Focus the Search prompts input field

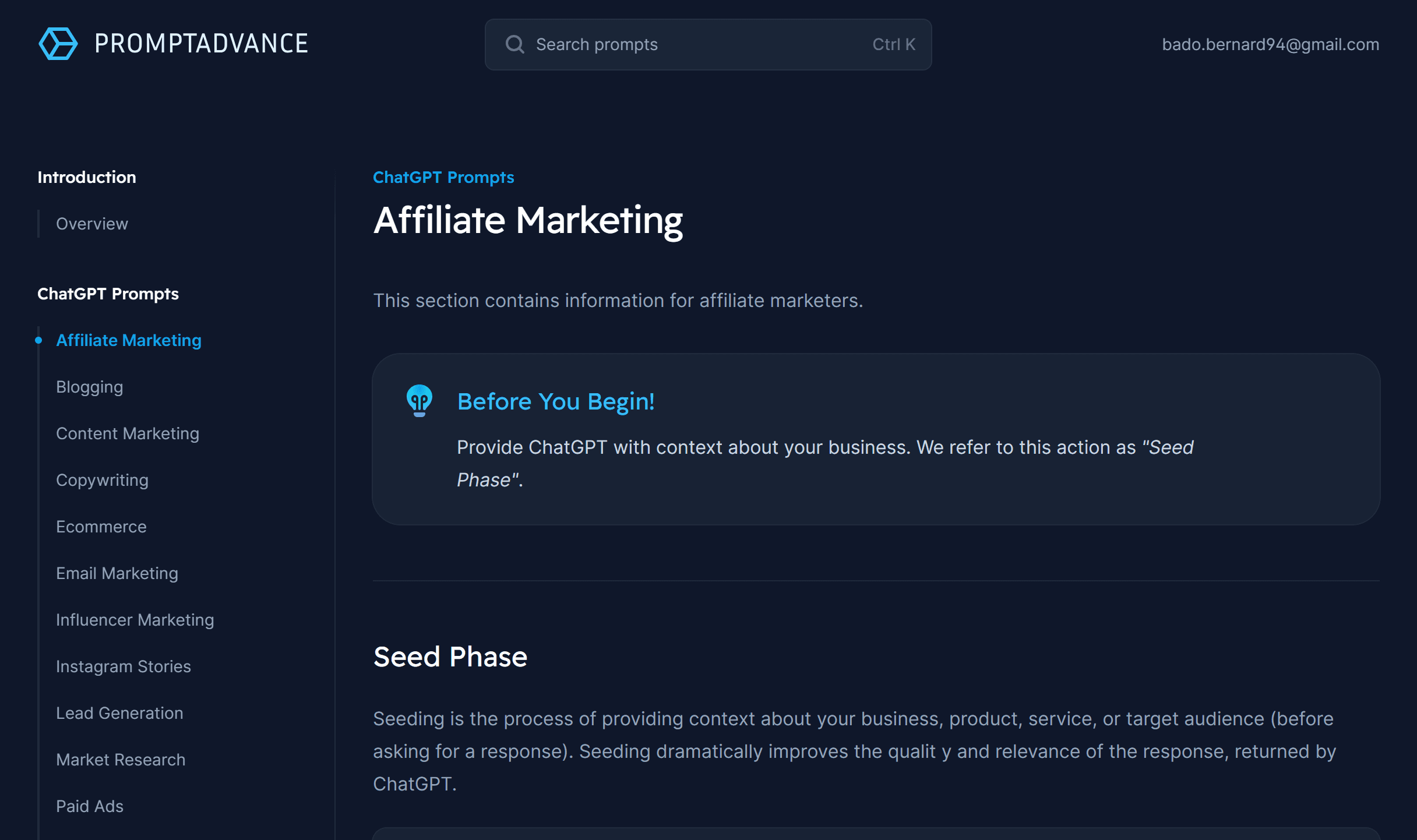pos(699,44)
